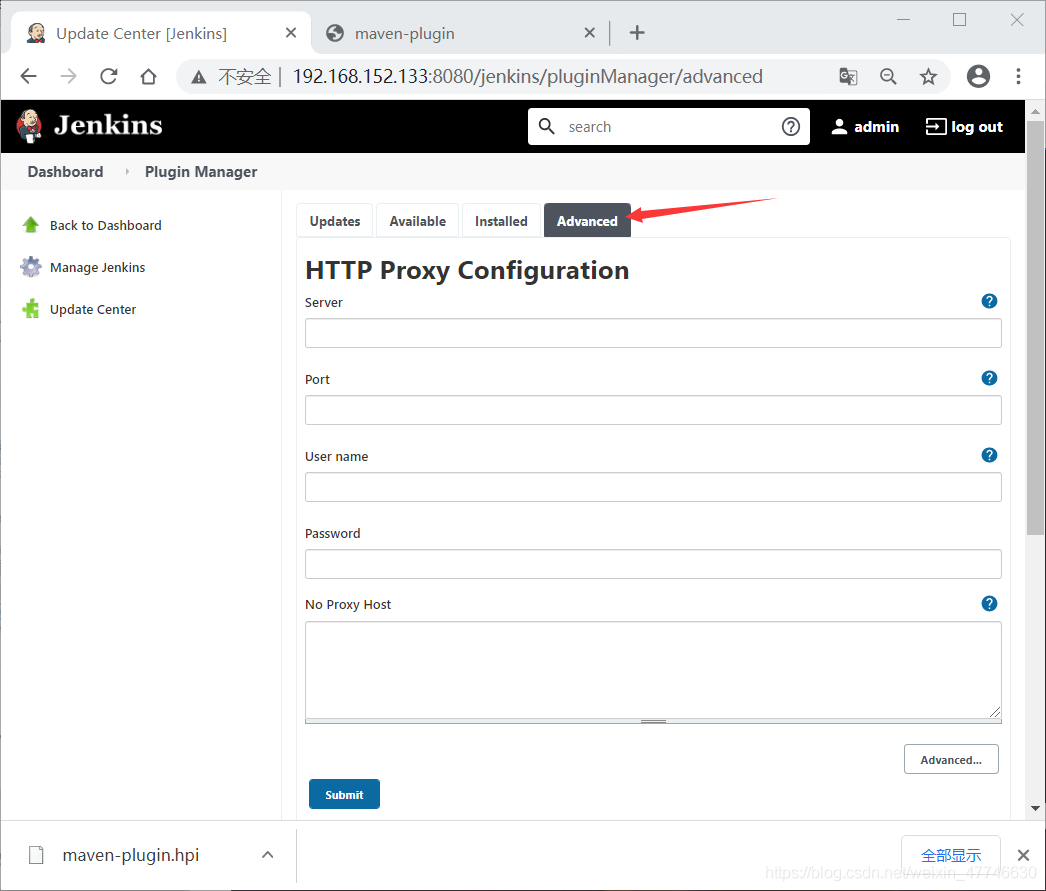Go back with the browser back arrow
Viewport: 1046px width, 891px height.
tap(29, 77)
